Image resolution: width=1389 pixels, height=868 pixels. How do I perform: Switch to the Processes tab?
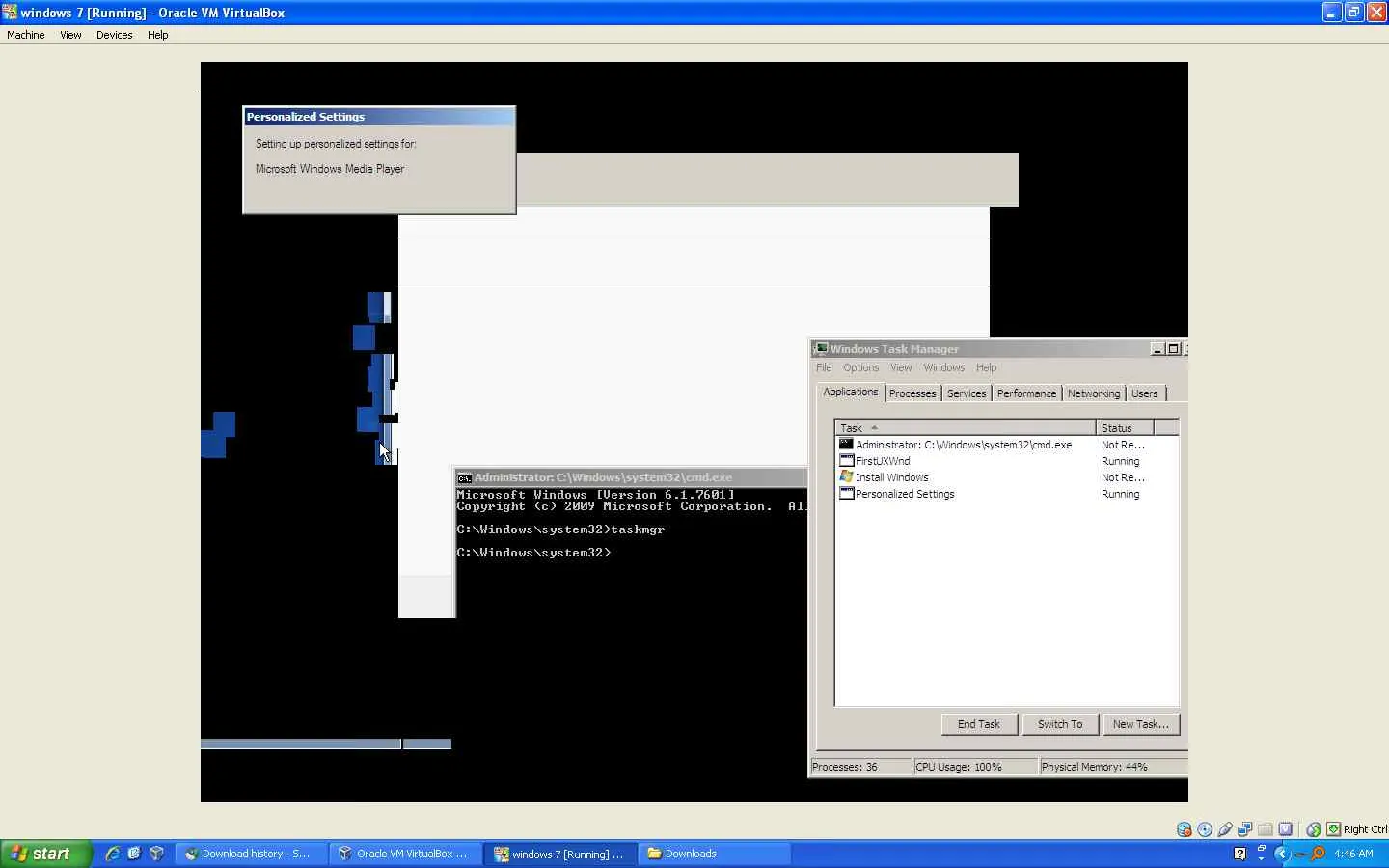point(912,393)
